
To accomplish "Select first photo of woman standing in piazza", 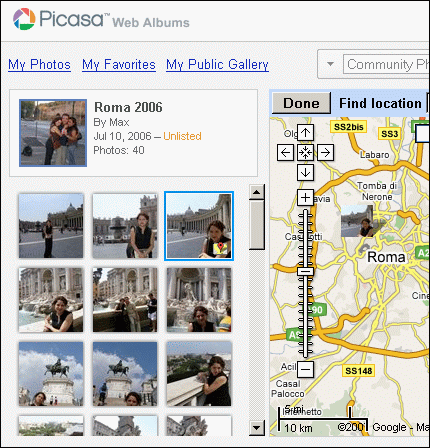I will pyautogui.click(x=51, y=226).
